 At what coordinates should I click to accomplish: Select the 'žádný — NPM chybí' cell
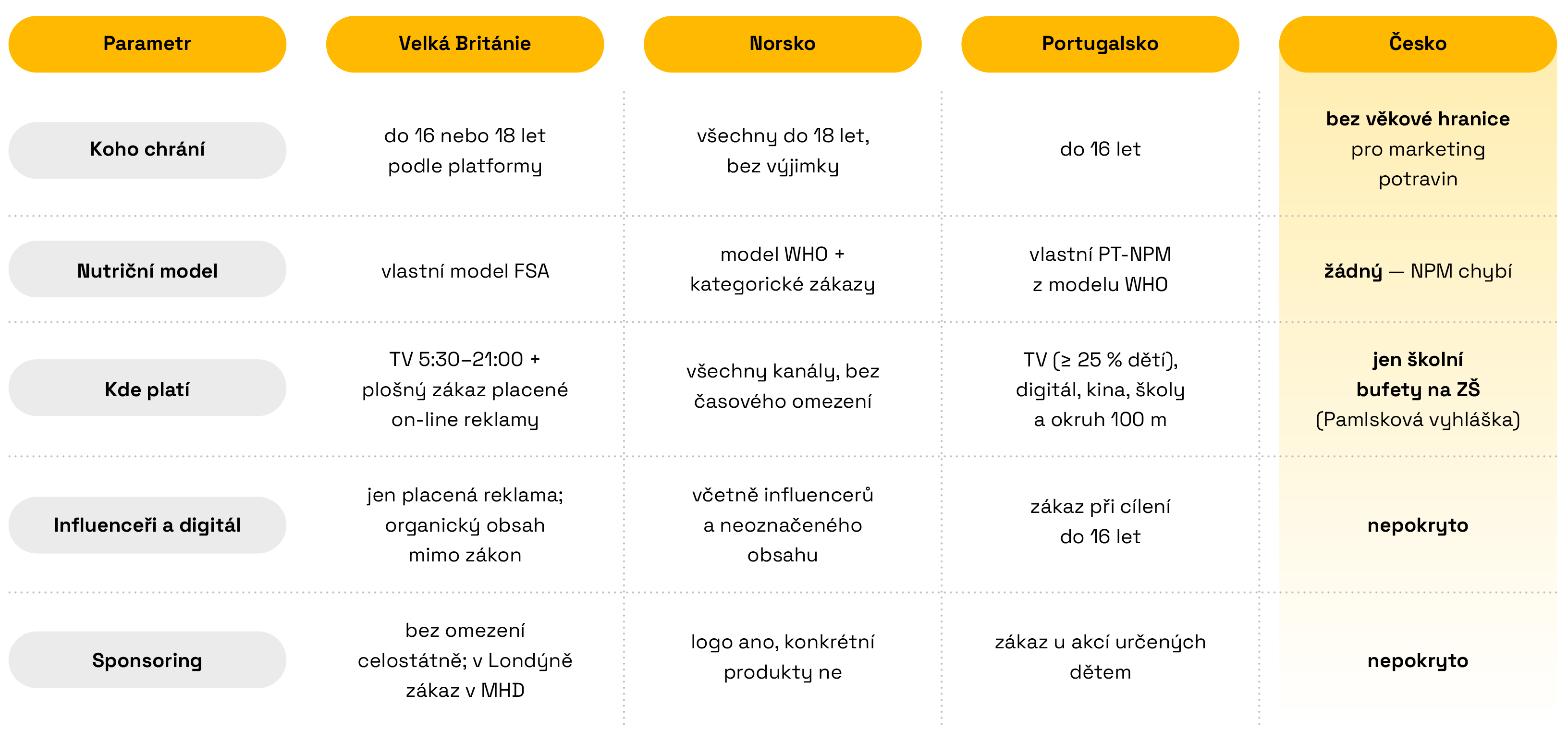[1418, 271]
